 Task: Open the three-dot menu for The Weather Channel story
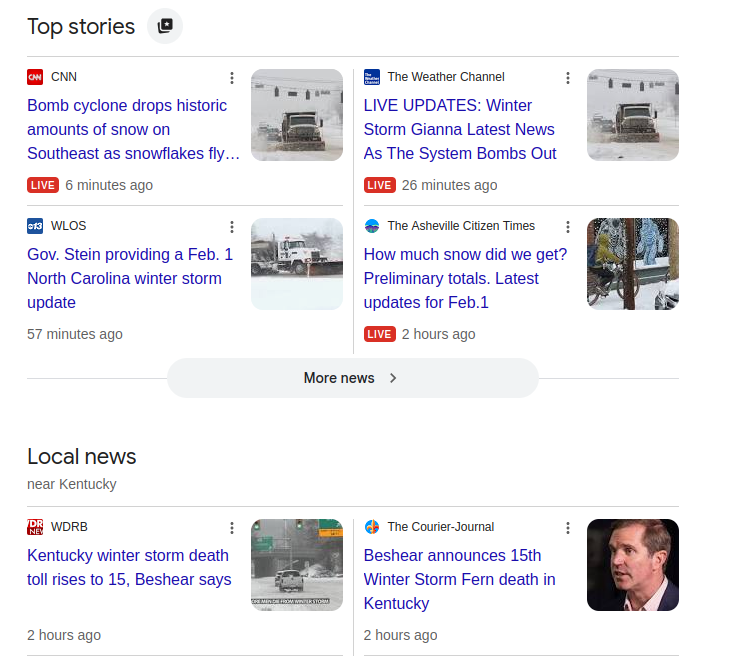point(568,78)
